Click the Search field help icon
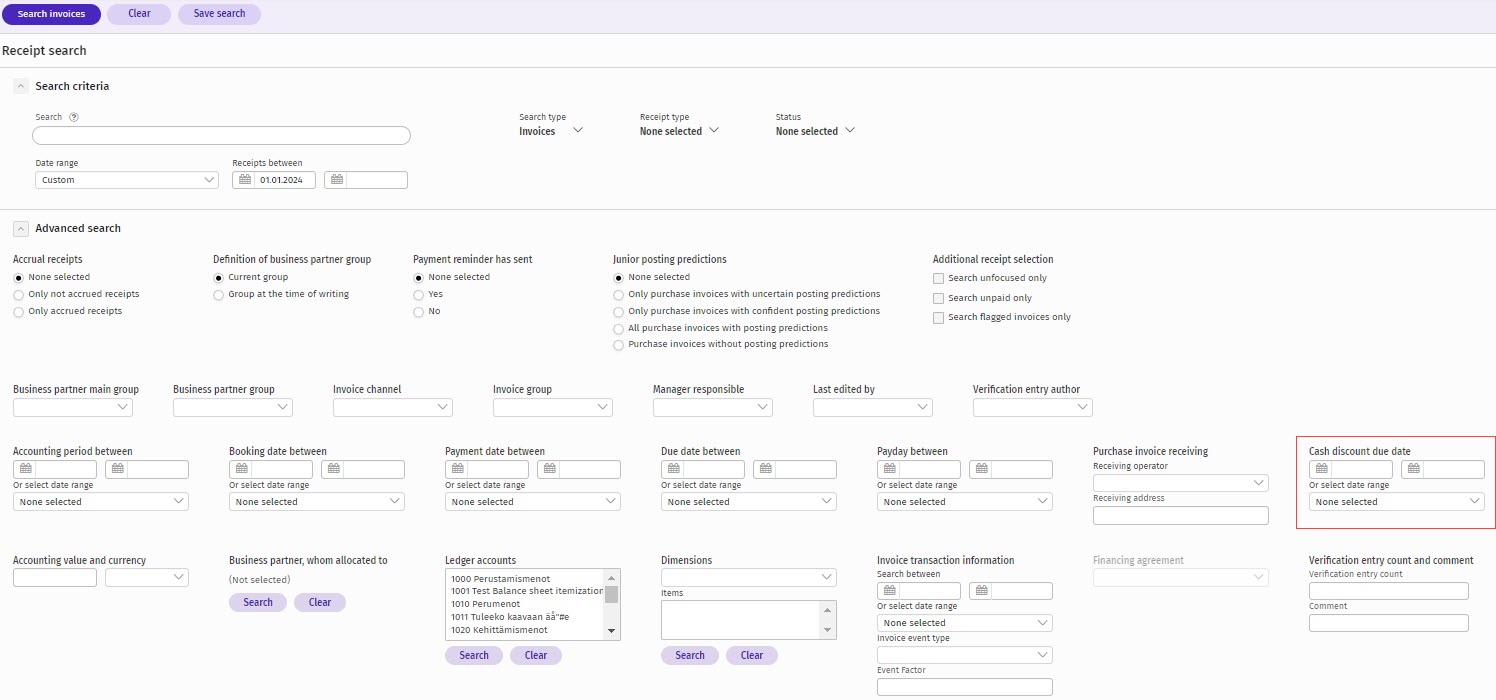The image size is (1496, 700). pos(74,117)
